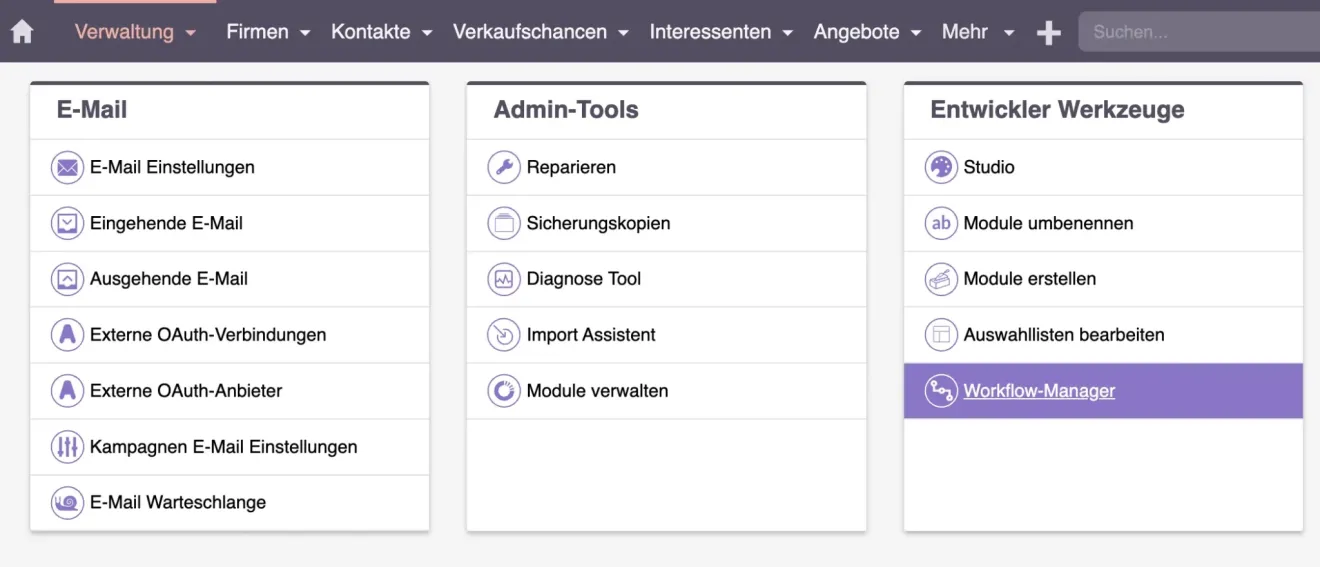Open the Eingehende E-Mail link

tap(166, 223)
